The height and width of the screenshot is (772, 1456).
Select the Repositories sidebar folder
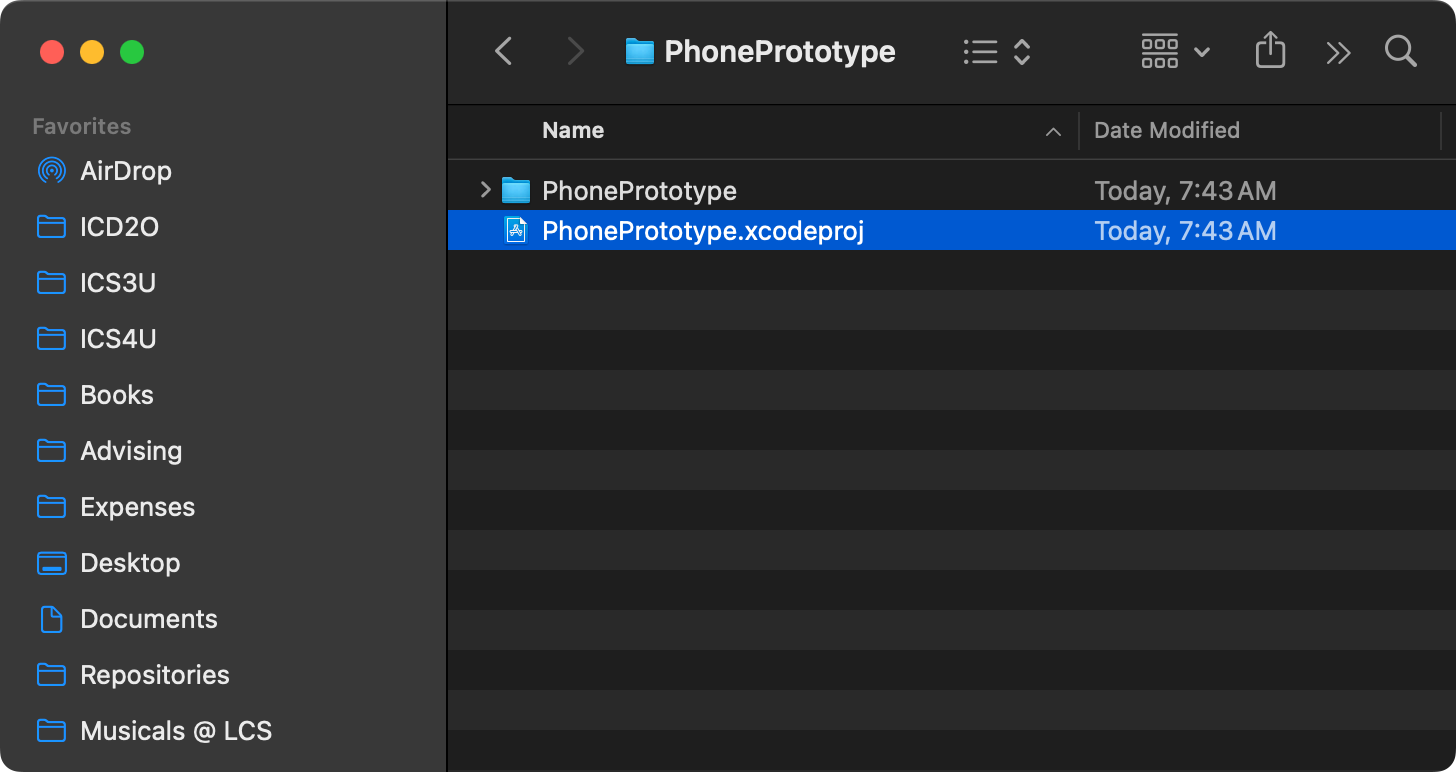tap(154, 675)
